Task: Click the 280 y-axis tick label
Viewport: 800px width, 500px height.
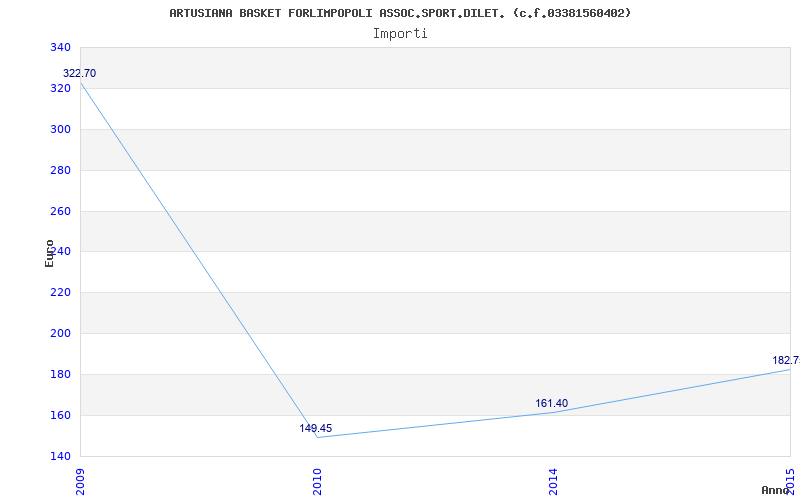Action: point(60,170)
